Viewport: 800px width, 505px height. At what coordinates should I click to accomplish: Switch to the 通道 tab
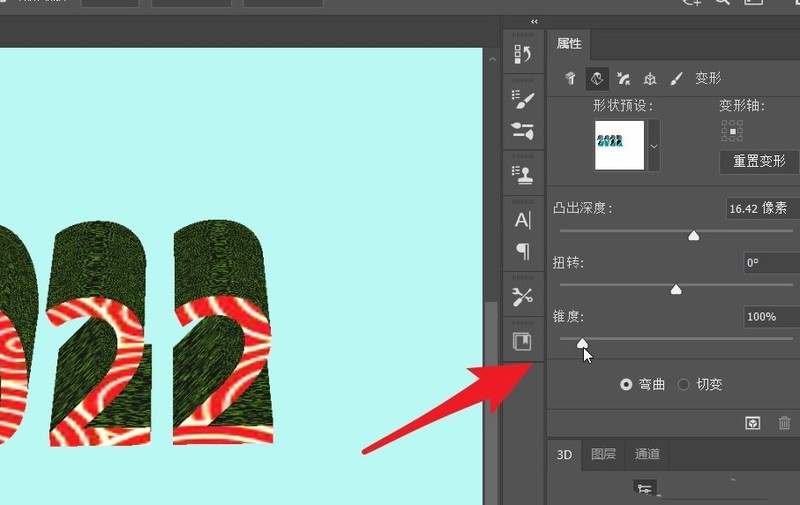point(647,454)
